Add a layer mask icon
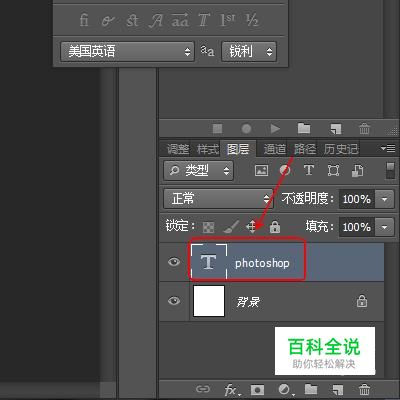Image resolution: width=400 pixels, height=400 pixels. [257, 389]
